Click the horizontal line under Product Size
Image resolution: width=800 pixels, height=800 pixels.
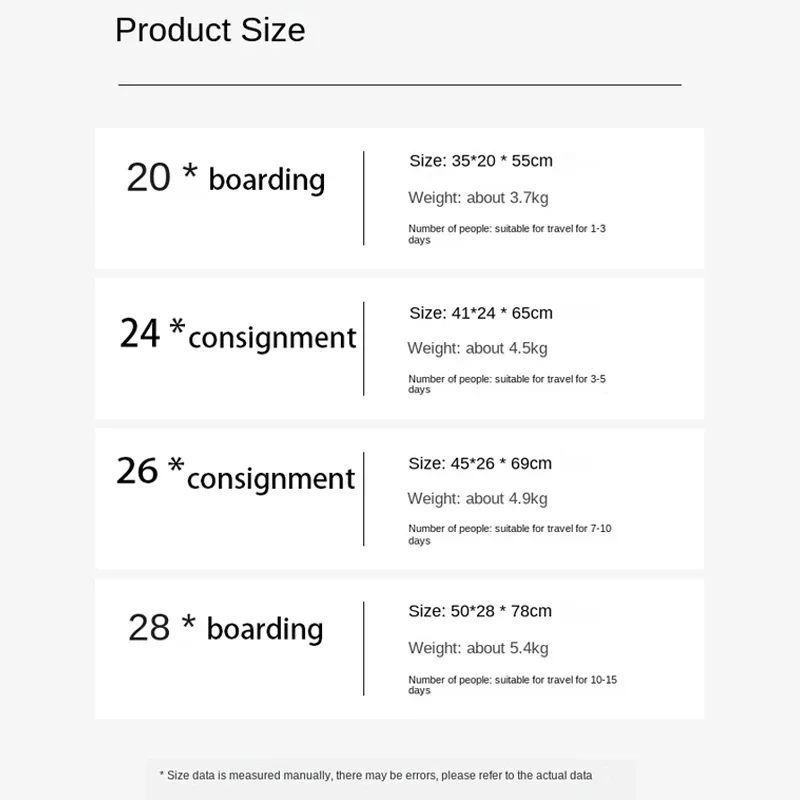[x=400, y=85]
